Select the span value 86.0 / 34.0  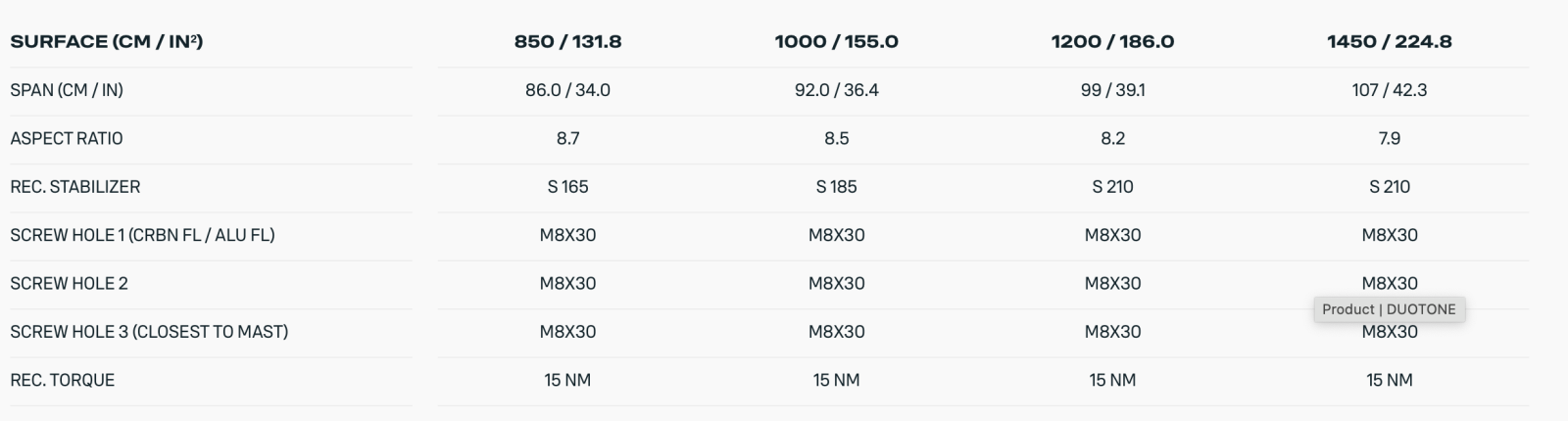point(567,90)
